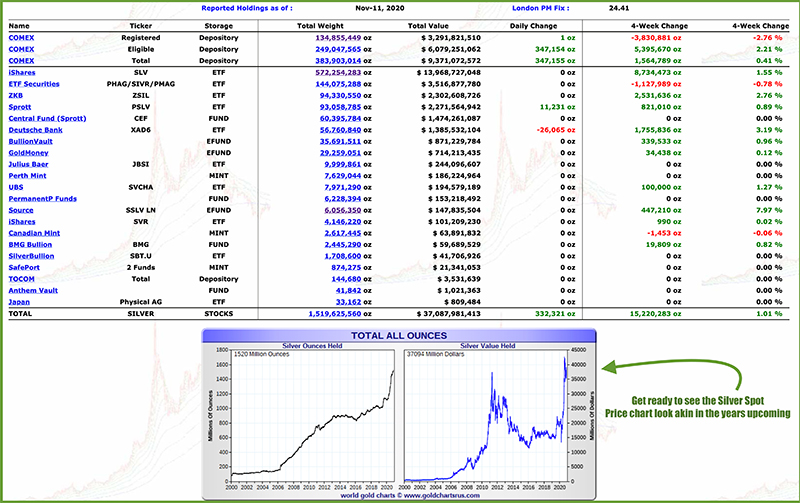Click the Storage column header

coord(218,26)
